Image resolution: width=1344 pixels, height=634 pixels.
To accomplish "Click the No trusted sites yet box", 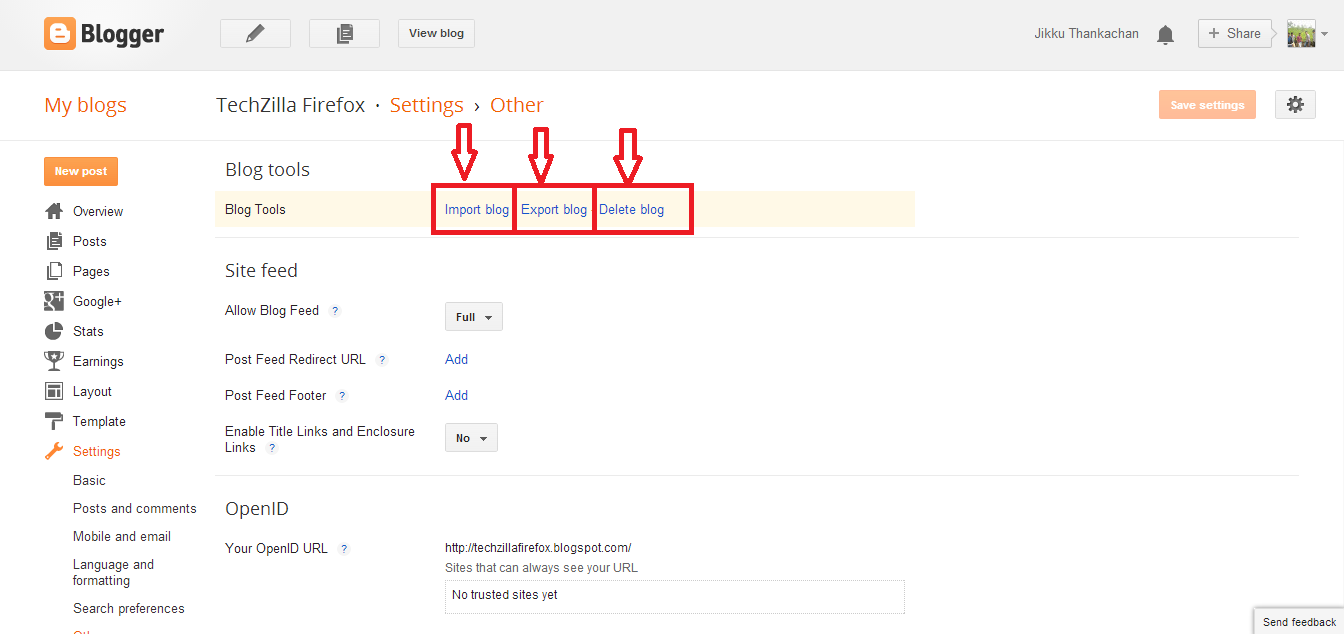I will (675, 596).
